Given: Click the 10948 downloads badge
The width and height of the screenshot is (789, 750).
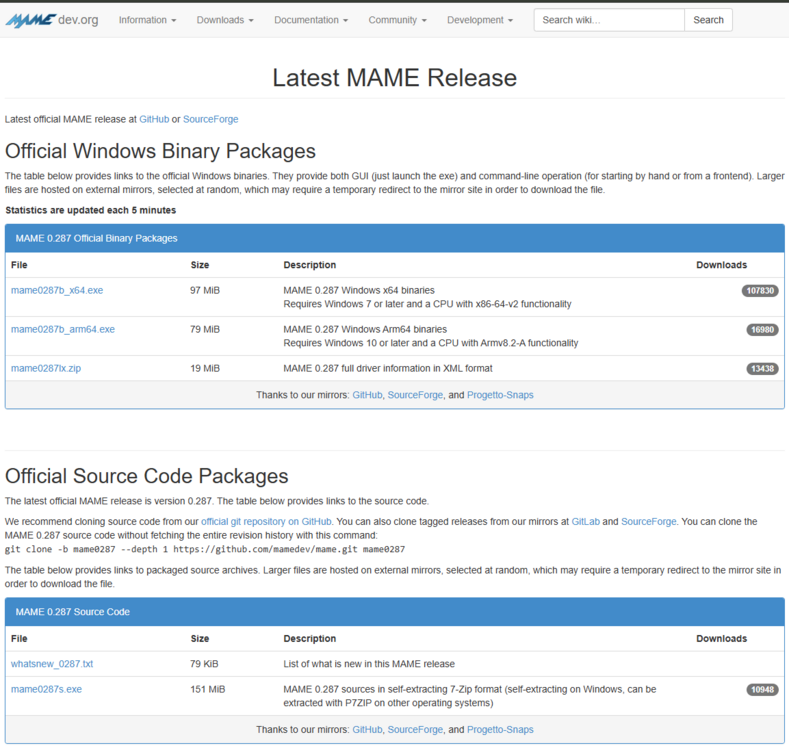Looking at the screenshot, I should (762, 690).
